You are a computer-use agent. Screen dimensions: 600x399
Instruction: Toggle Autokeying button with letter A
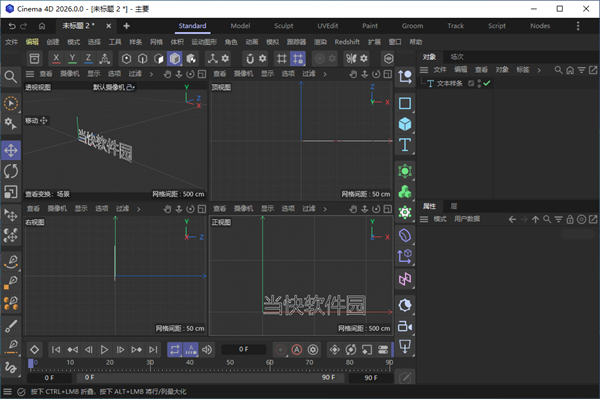297,349
